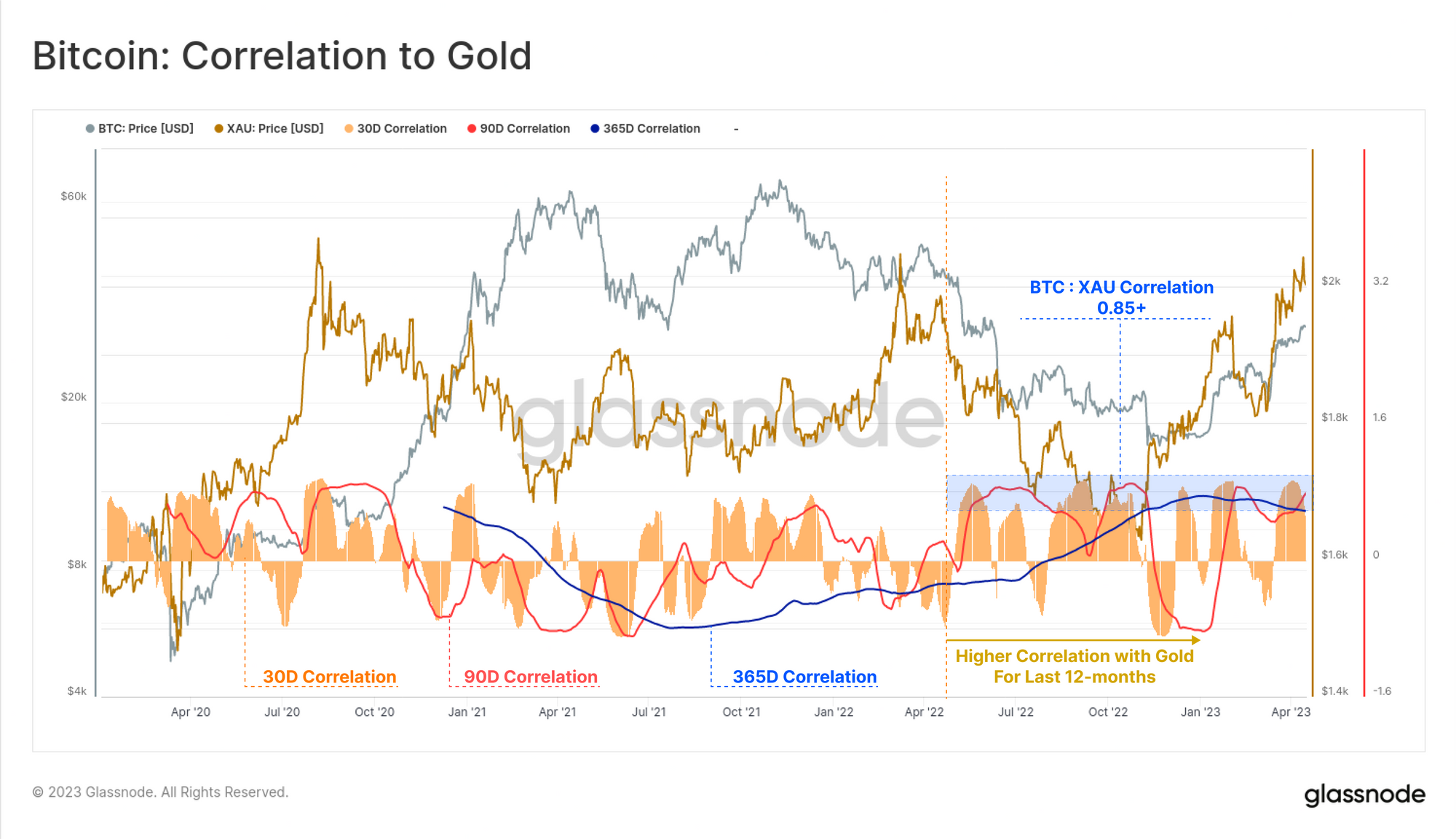1456x839 pixels.
Task: Click the 2023 Glassnode copyright notice
Action: click(161, 792)
